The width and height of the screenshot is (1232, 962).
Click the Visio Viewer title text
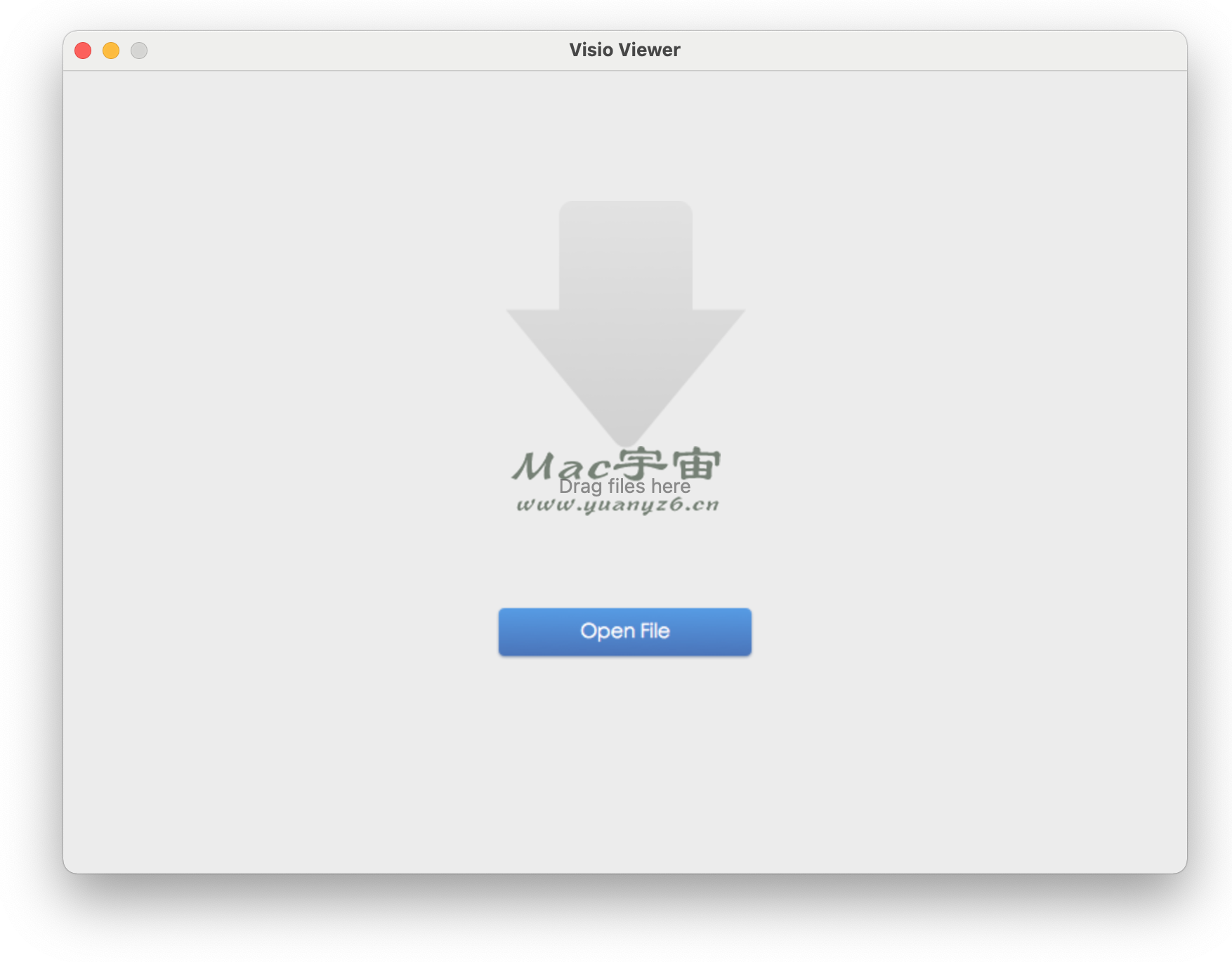(624, 49)
